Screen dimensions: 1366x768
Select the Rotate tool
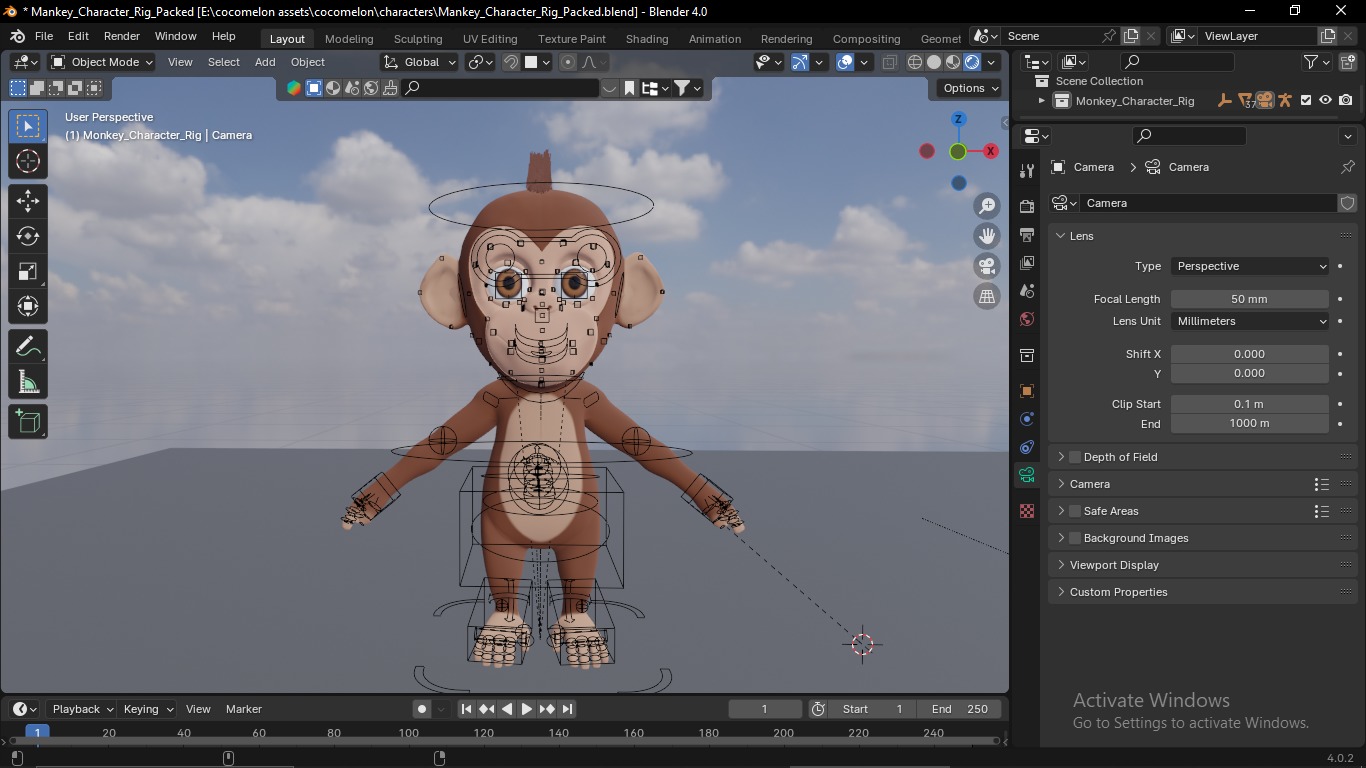(x=28, y=236)
